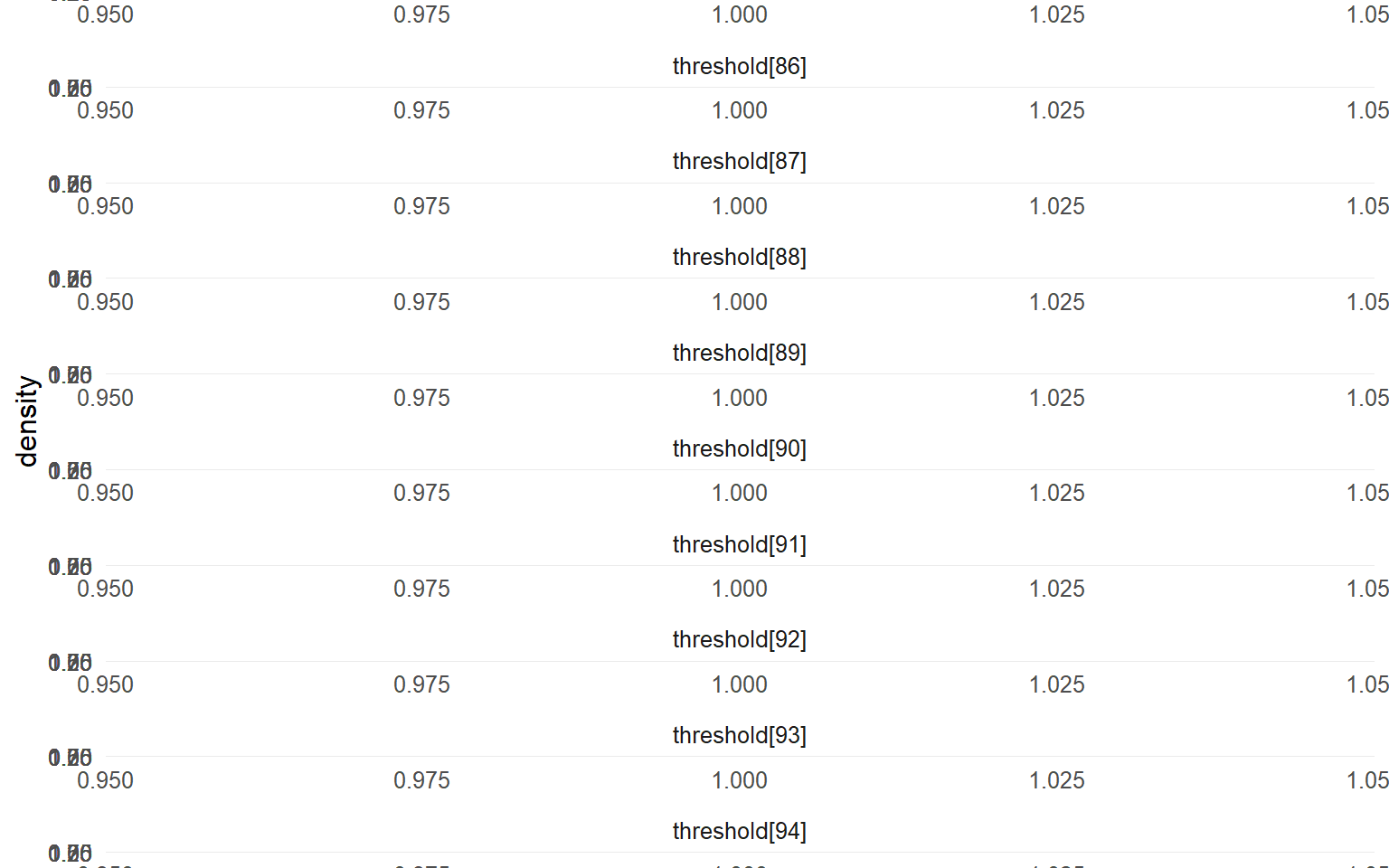Click 0.975 tick just above threshold[88] title
The width and height of the screenshot is (1389, 868).
421,206
